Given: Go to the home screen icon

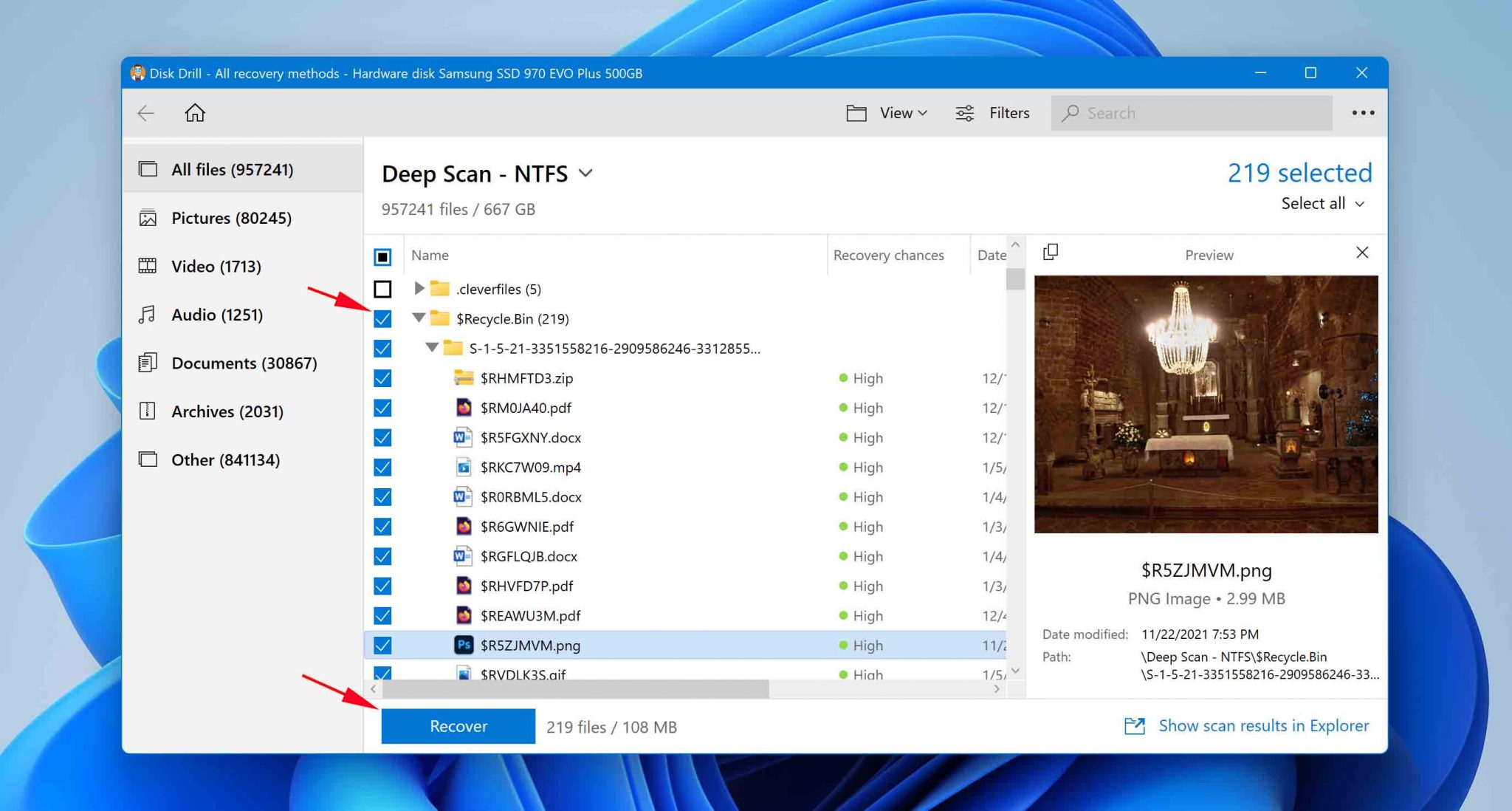Looking at the screenshot, I should [x=195, y=112].
